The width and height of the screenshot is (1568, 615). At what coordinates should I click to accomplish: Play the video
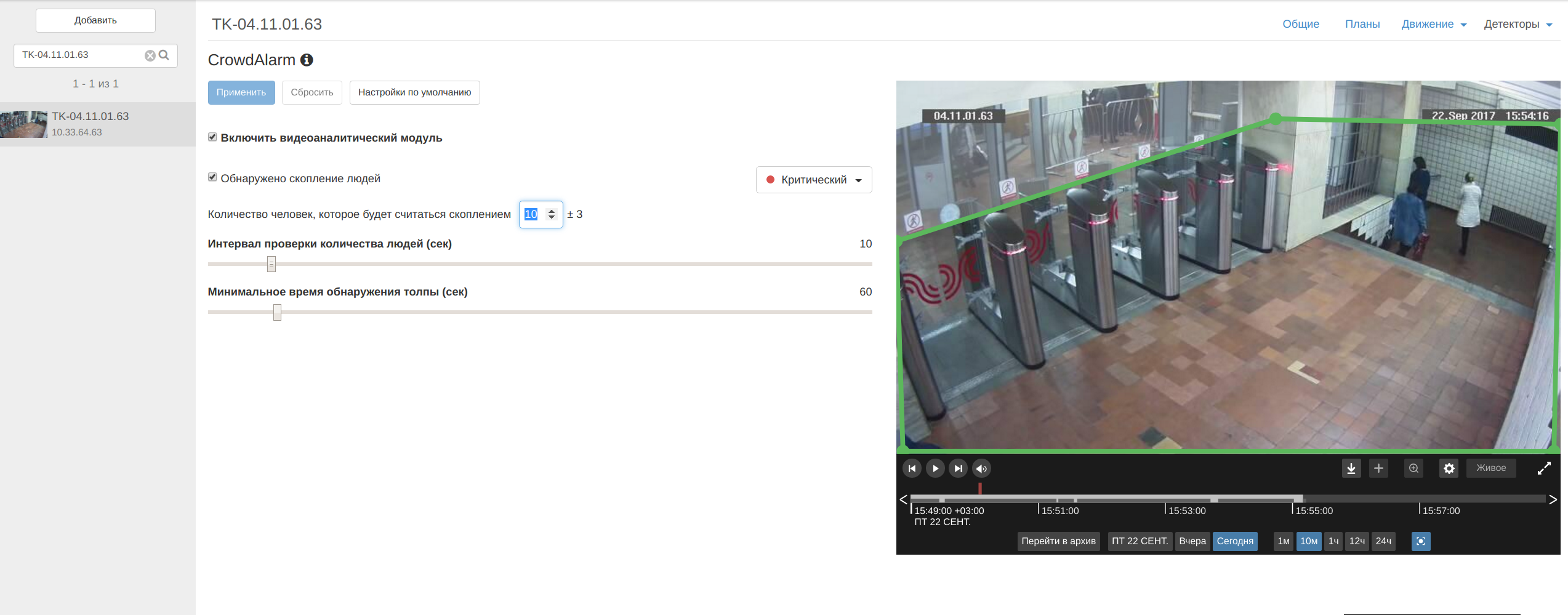[x=935, y=468]
